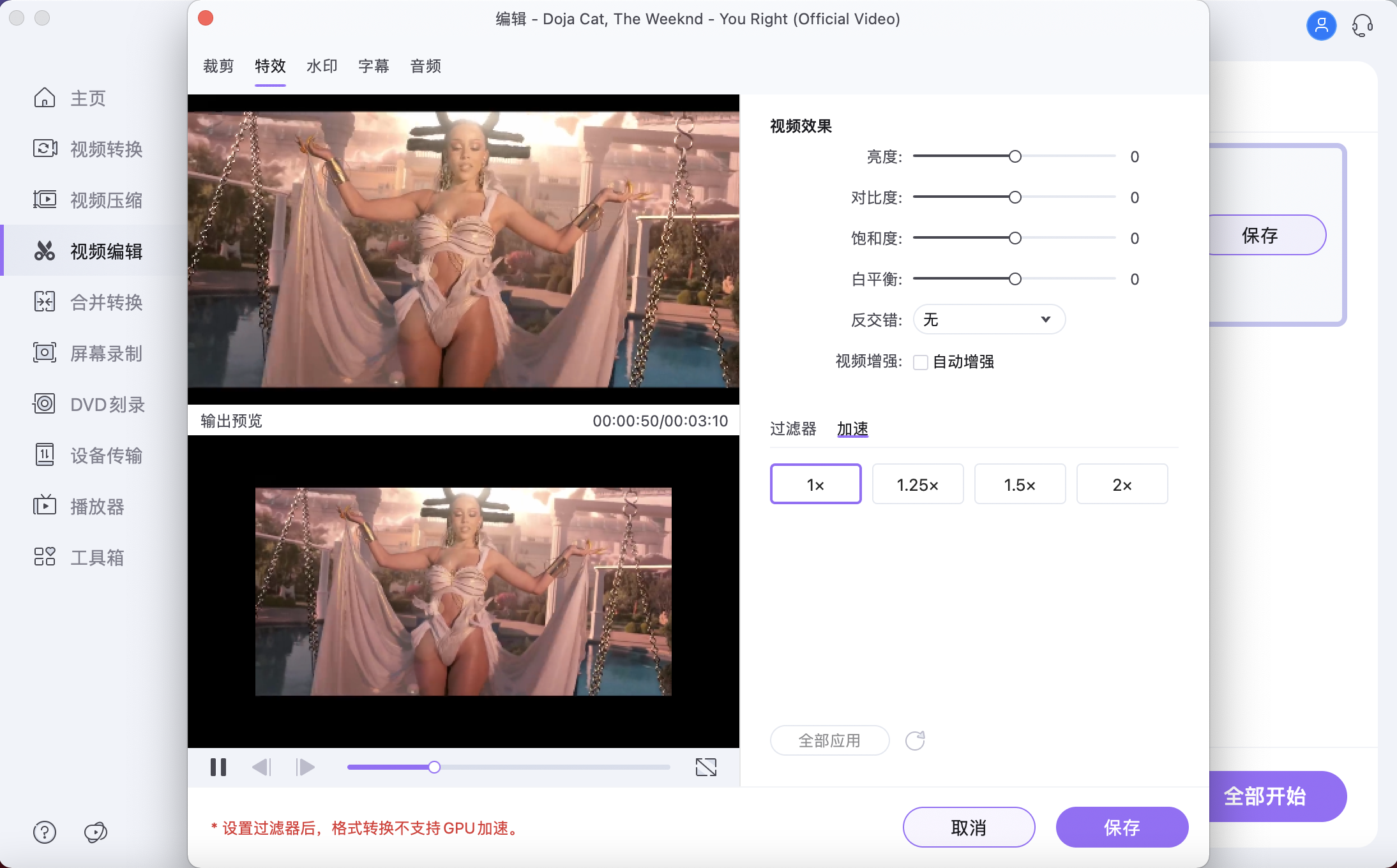
Task: Click the 播放器 player icon
Action: point(45,506)
